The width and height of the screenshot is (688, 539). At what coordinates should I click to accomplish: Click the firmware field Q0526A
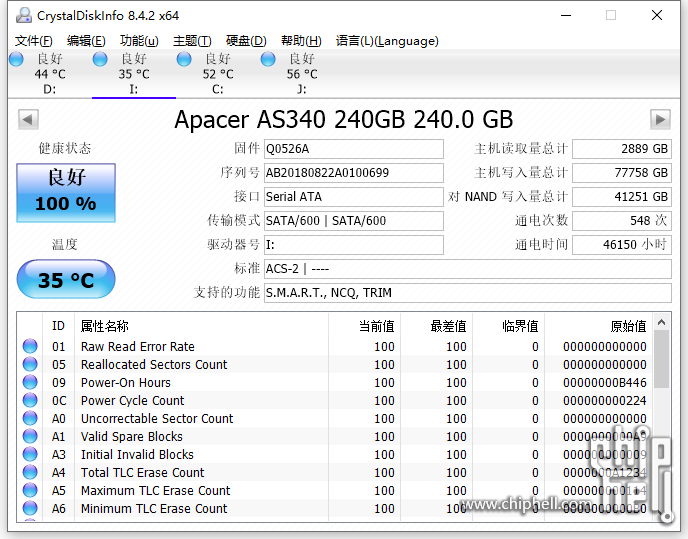point(354,149)
